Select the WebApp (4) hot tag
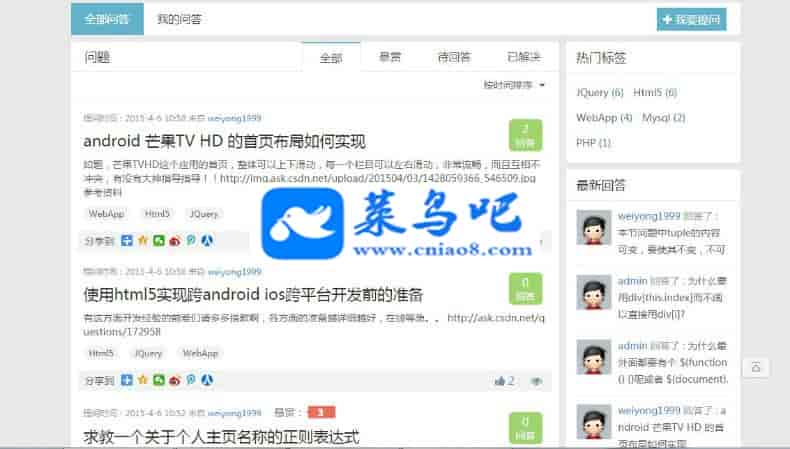This screenshot has height=449, width=790. coord(604,117)
